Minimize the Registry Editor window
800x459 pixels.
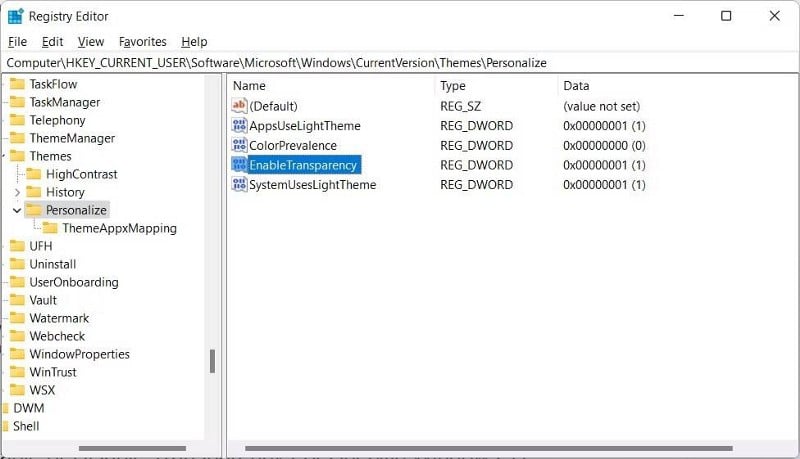tap(679, 16)
